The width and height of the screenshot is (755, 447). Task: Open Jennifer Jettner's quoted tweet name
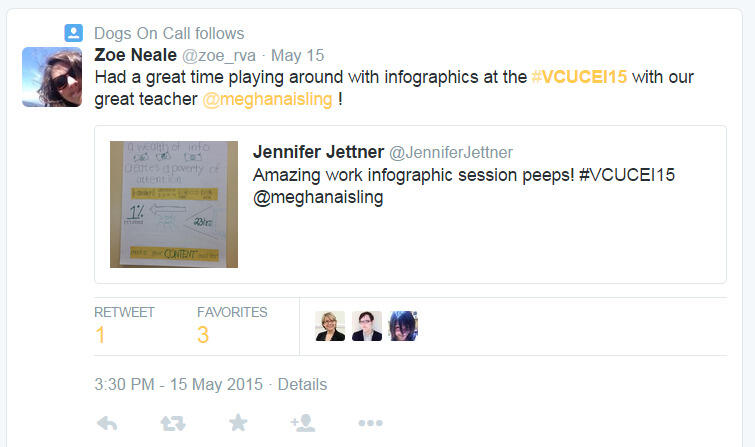[x=317, y=152]
